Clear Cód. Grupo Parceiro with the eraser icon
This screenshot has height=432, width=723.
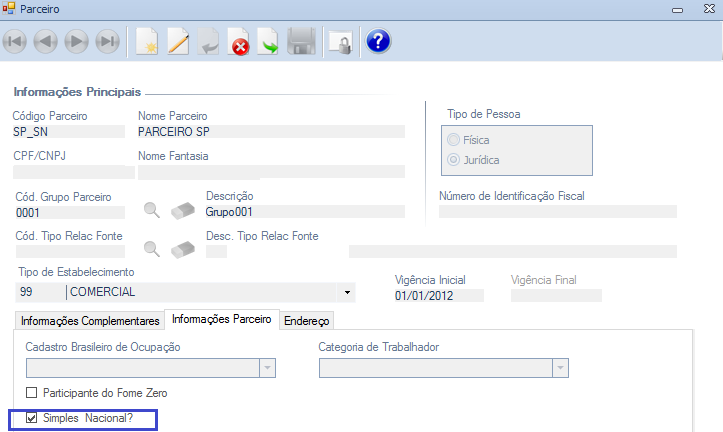tap(183, 210)
